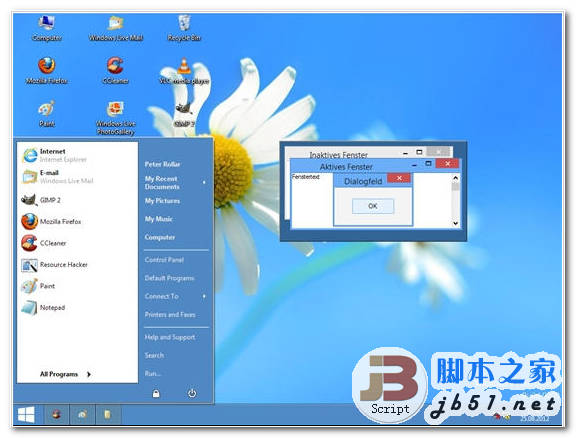Open My Pictures in Start menu

pyautogui.click(x=162, y=201)
